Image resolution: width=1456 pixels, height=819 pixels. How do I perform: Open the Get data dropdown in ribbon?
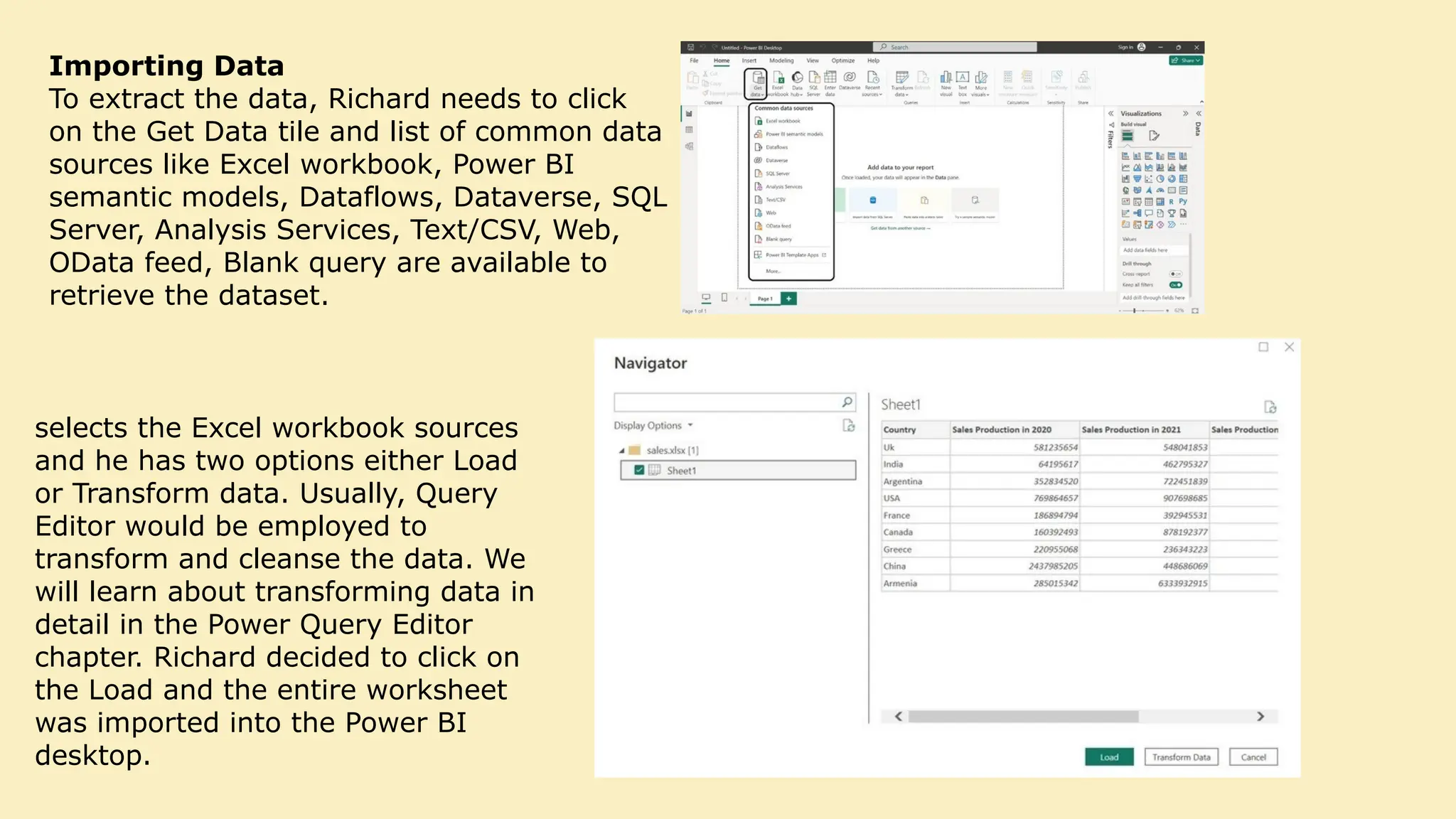click(756, 83)
